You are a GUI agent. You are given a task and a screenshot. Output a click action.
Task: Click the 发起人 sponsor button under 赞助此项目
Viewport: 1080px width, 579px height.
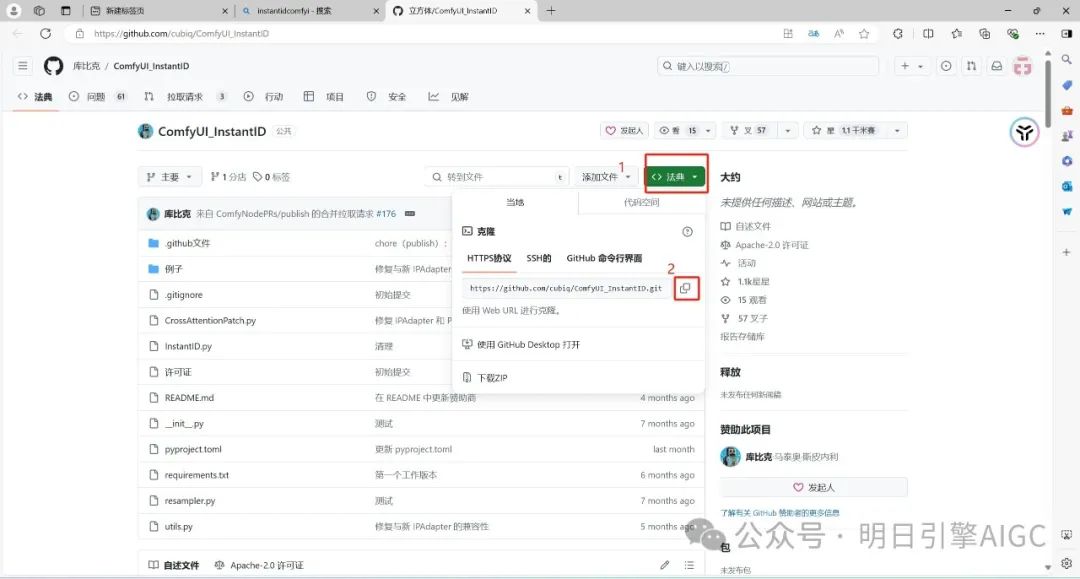(x=813, y=487)
